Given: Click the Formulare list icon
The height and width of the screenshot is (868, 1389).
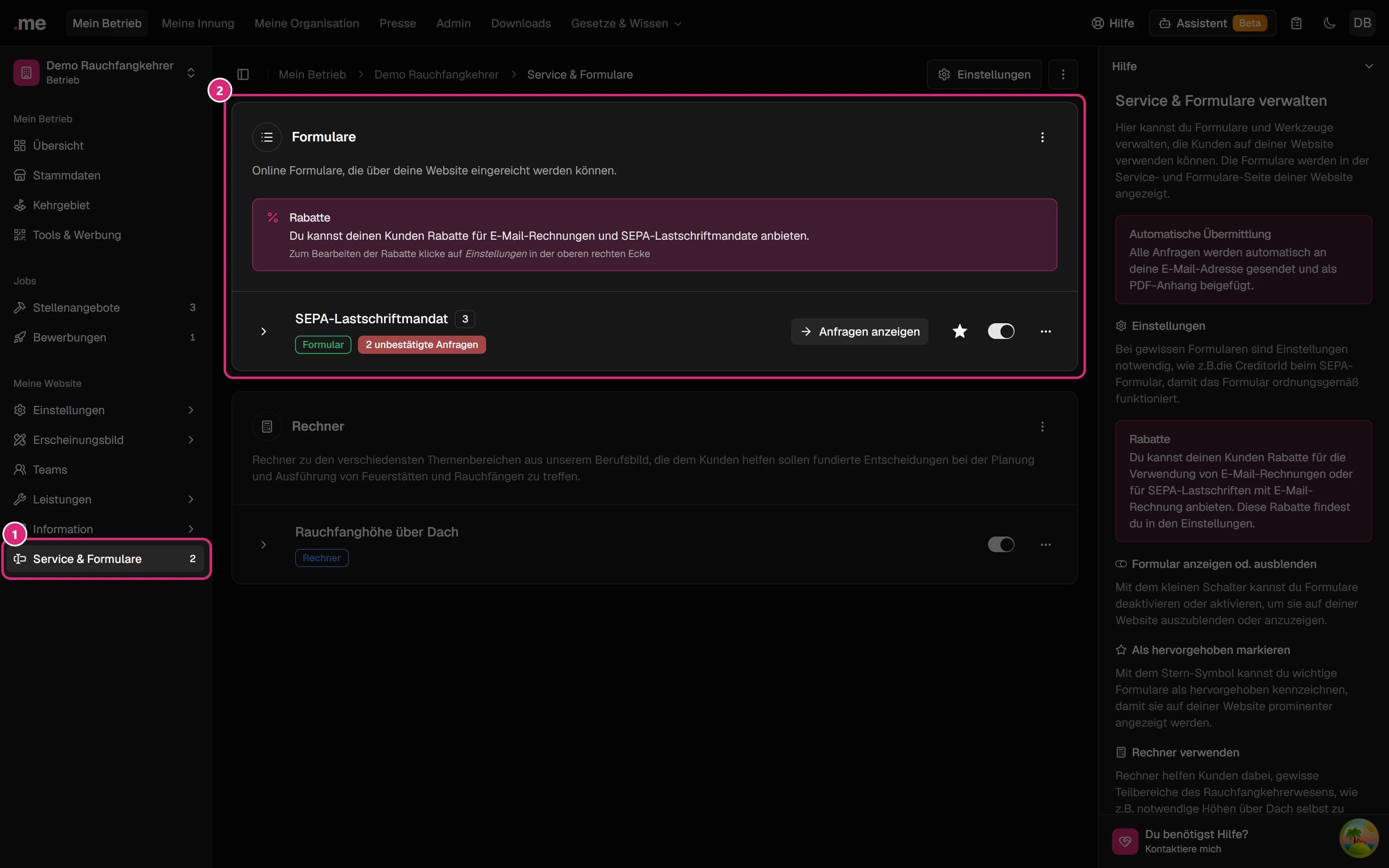Looking at the screenshot, I should (267, 137).
